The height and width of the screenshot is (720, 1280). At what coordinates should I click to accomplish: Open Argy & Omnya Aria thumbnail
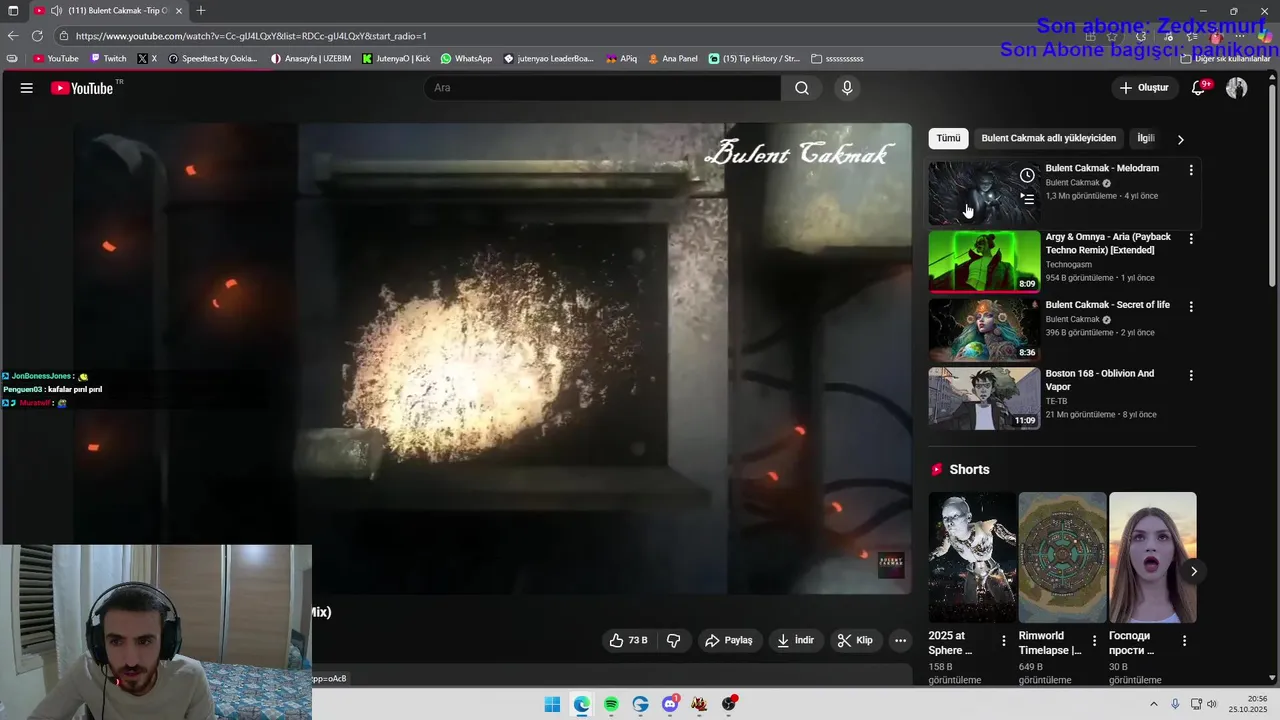(x=984, y=261)
